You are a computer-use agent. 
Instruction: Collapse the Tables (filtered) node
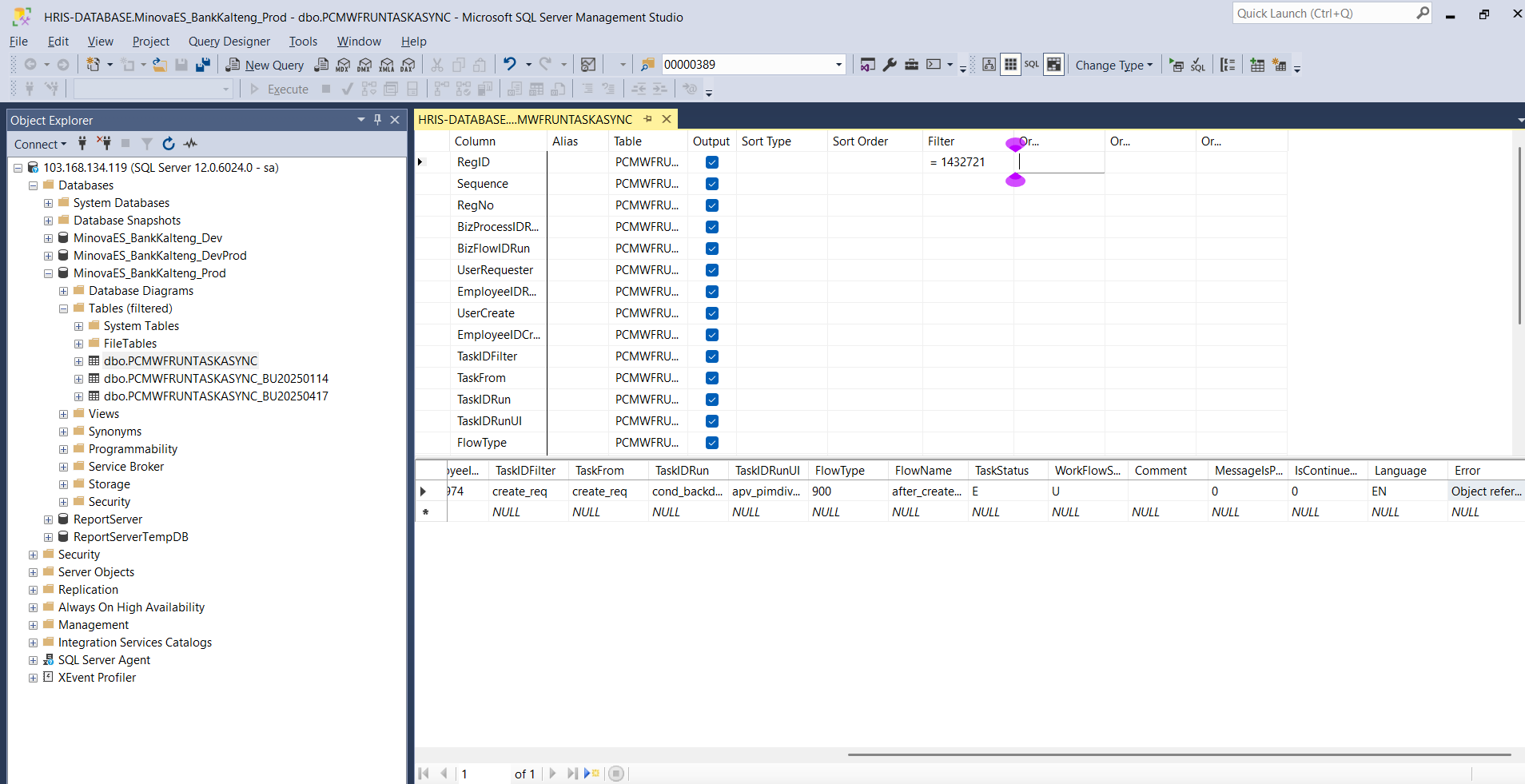63,308
